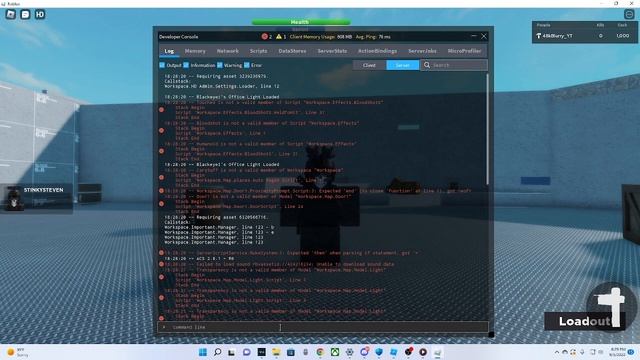This screenshot has height=360, width=640.
Task: Open Google Chrome from the taskbar
Action: 320,352
